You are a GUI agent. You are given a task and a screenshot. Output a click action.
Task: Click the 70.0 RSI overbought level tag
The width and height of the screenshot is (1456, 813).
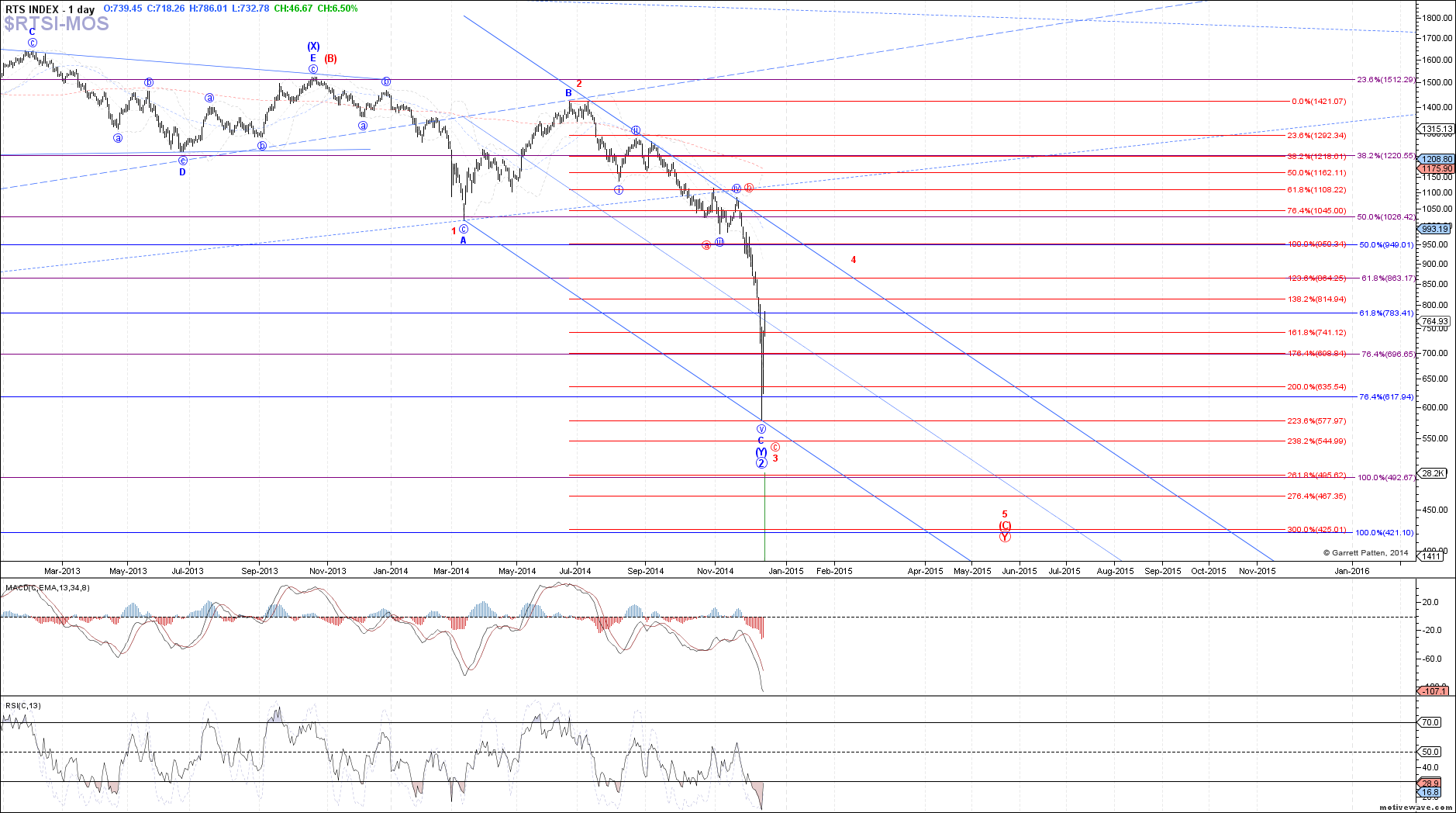pyautogui.click(x=1430, y=722)
